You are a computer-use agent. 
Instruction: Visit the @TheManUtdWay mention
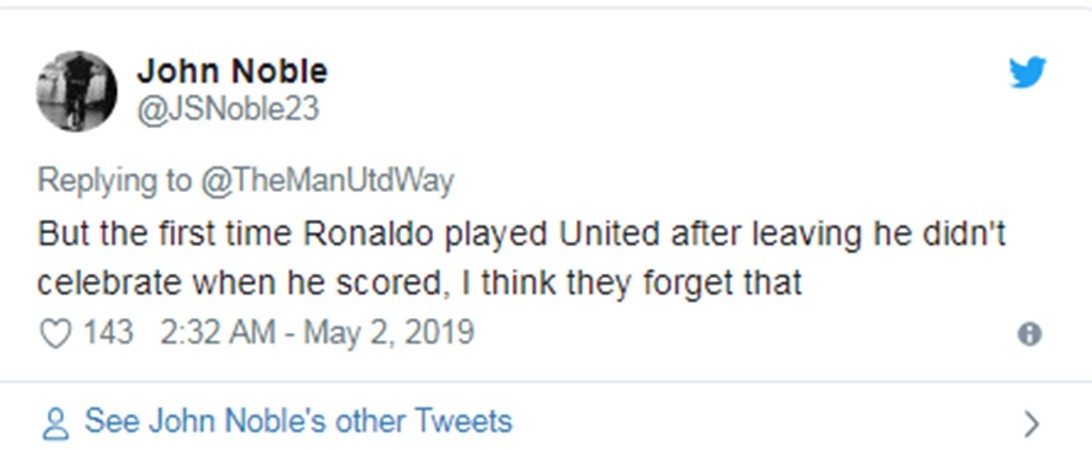pyautogui.click(x=329, y=180)
